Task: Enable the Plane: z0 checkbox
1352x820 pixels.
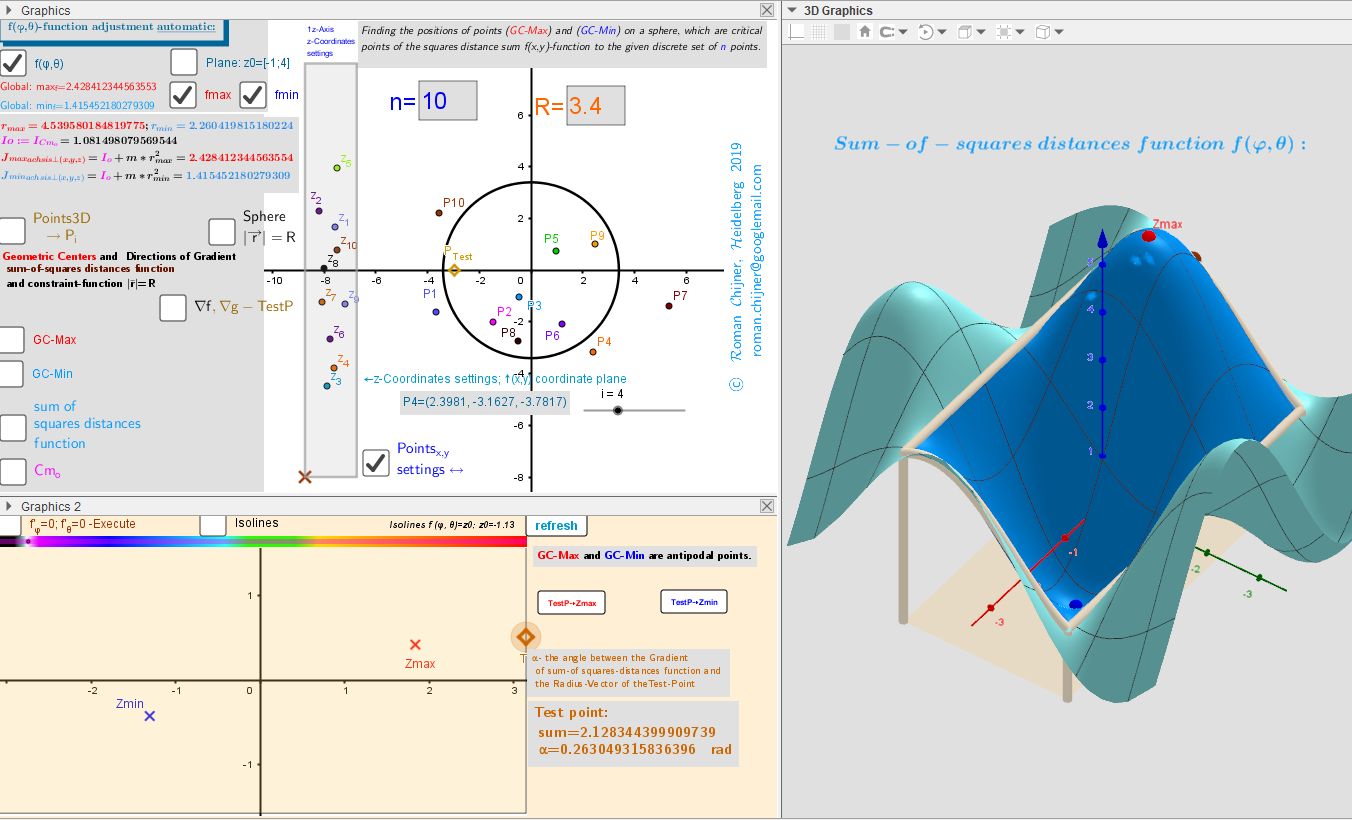Action: pos(184,62)
